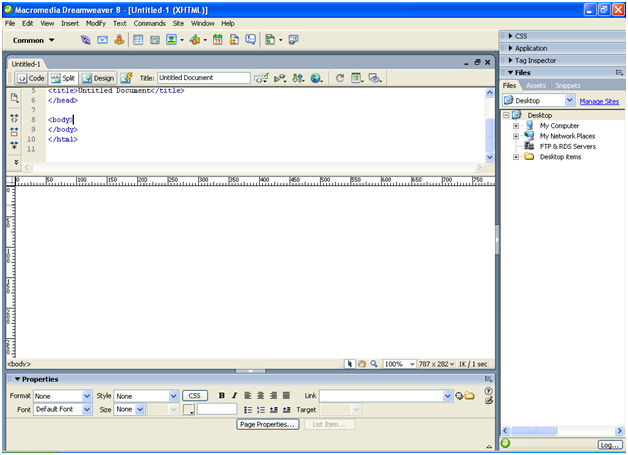Toggle Justify alignment
This screenshot has height=455, width=628.
point(286,396)
